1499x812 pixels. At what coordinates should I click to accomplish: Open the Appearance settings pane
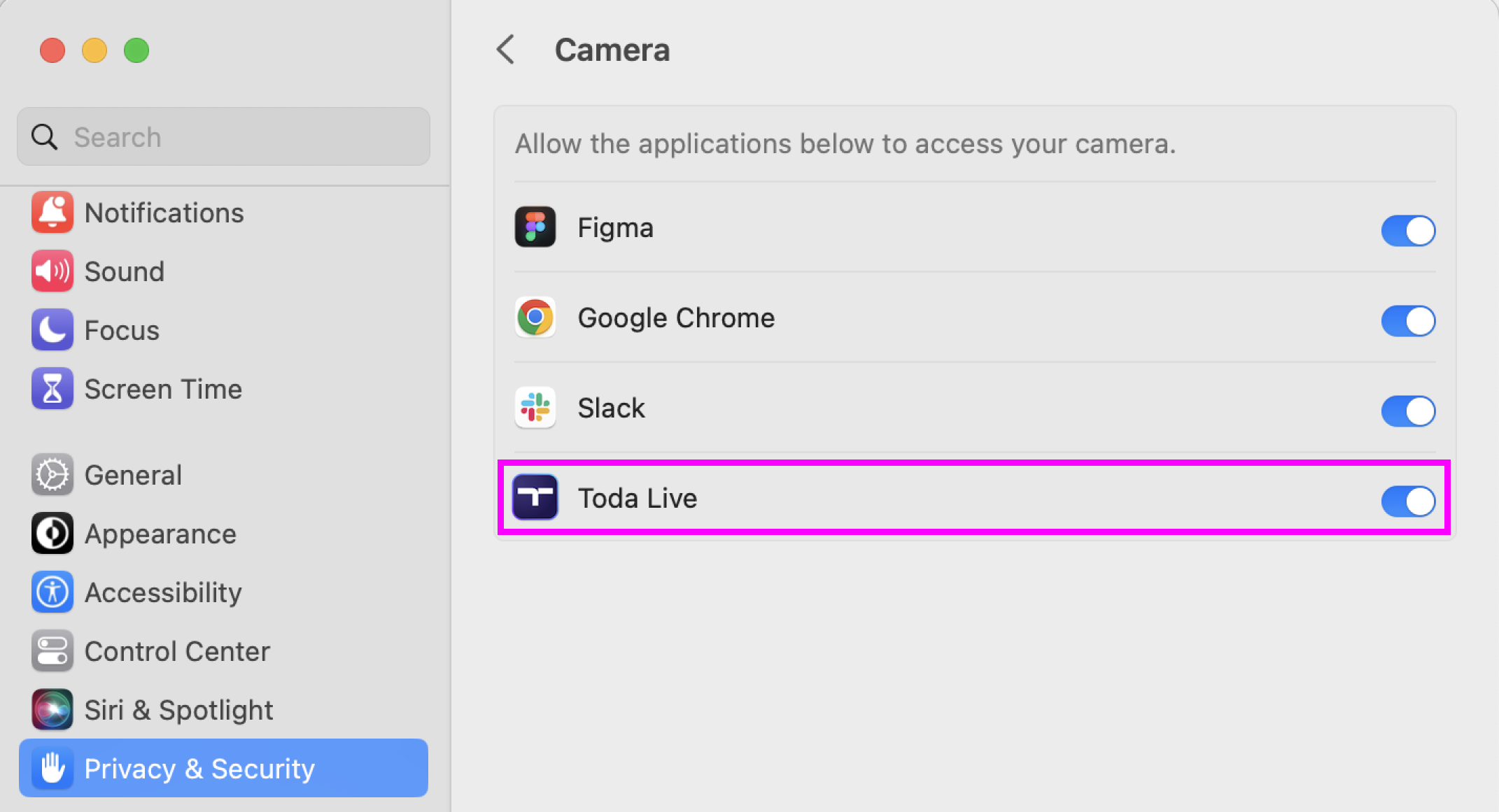(160, 534)
